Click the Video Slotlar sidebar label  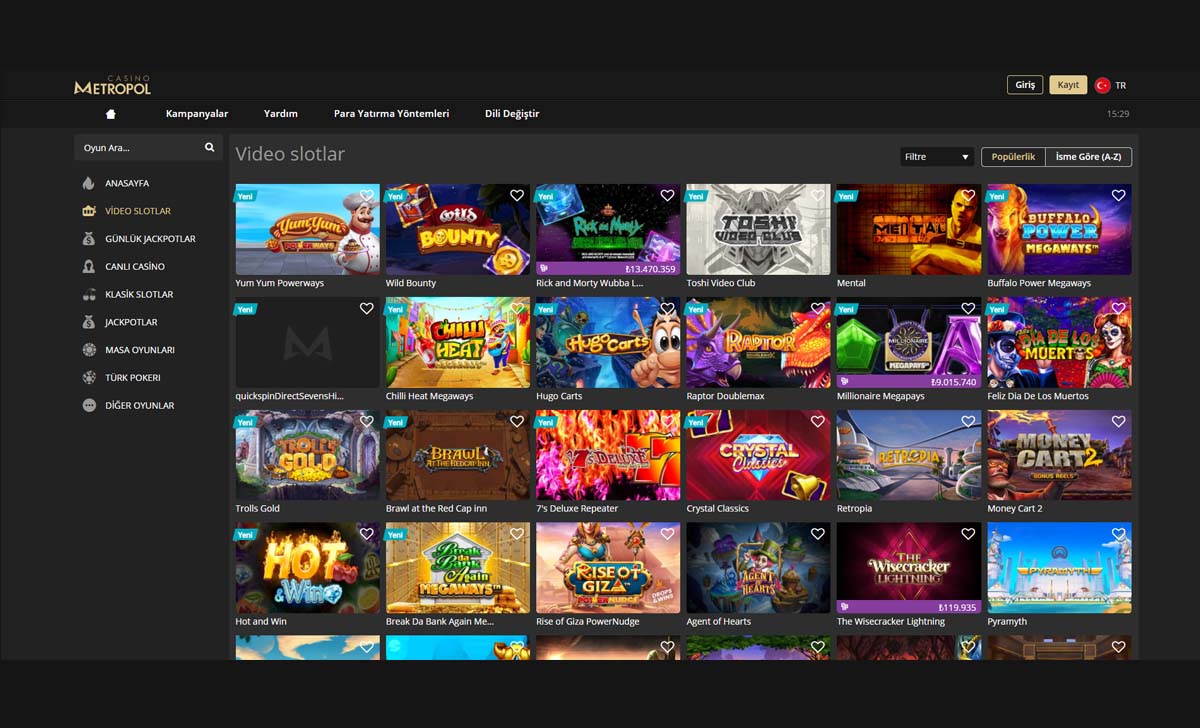point(138,211)
